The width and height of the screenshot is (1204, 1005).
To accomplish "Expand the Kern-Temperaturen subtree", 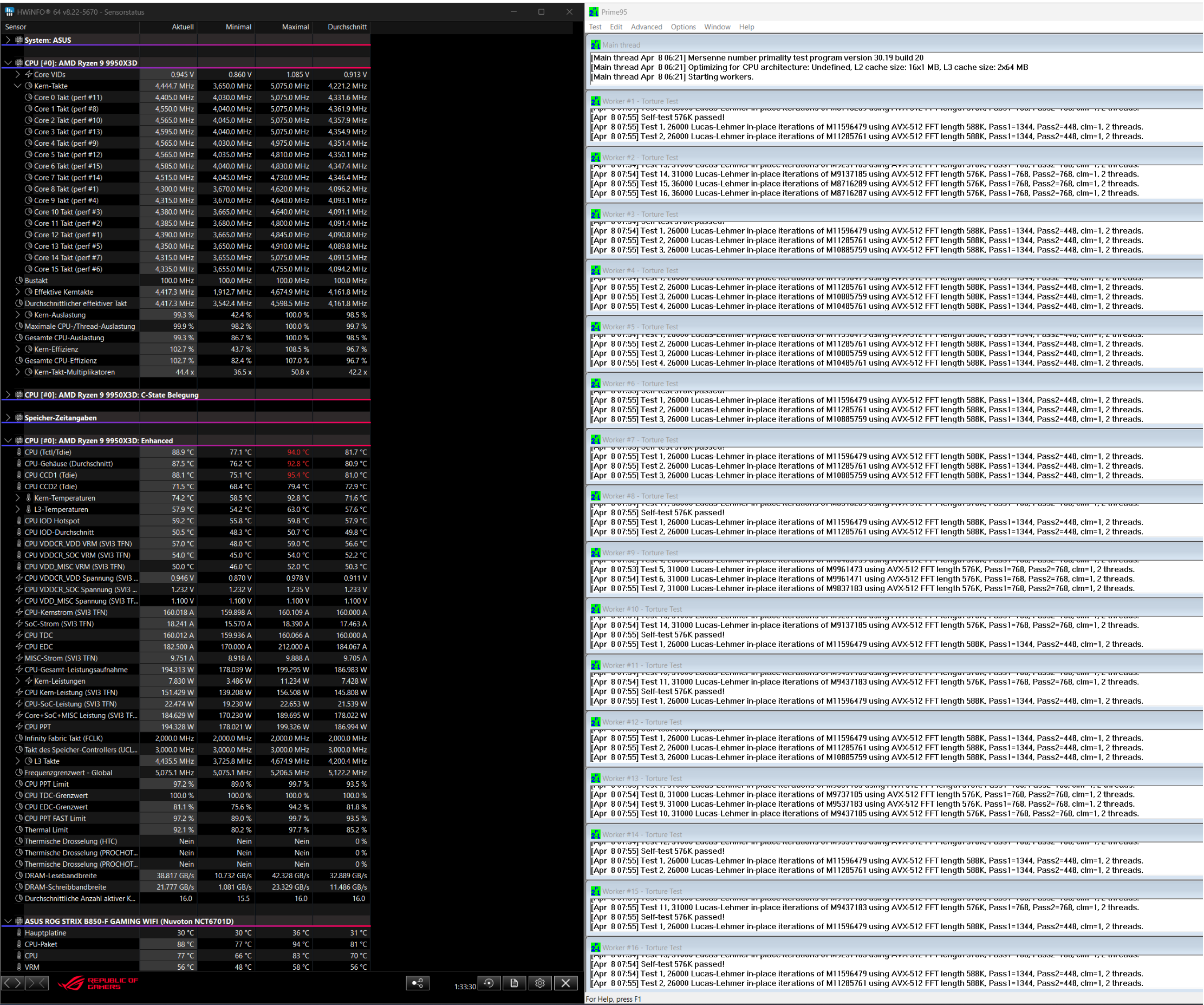I will [x=17, y=498].
